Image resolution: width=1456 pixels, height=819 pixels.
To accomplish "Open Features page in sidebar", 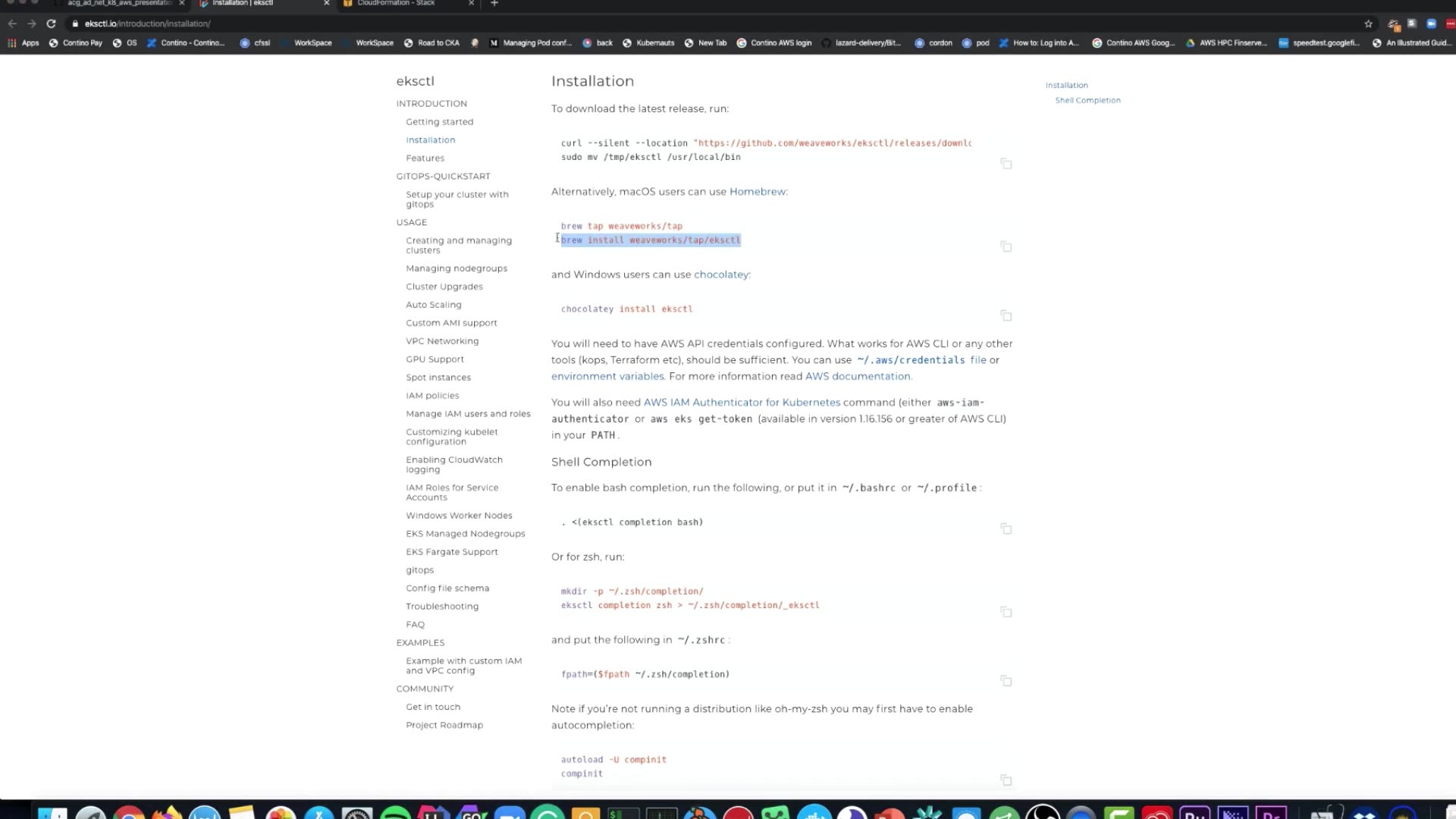I will coord(425,158).
